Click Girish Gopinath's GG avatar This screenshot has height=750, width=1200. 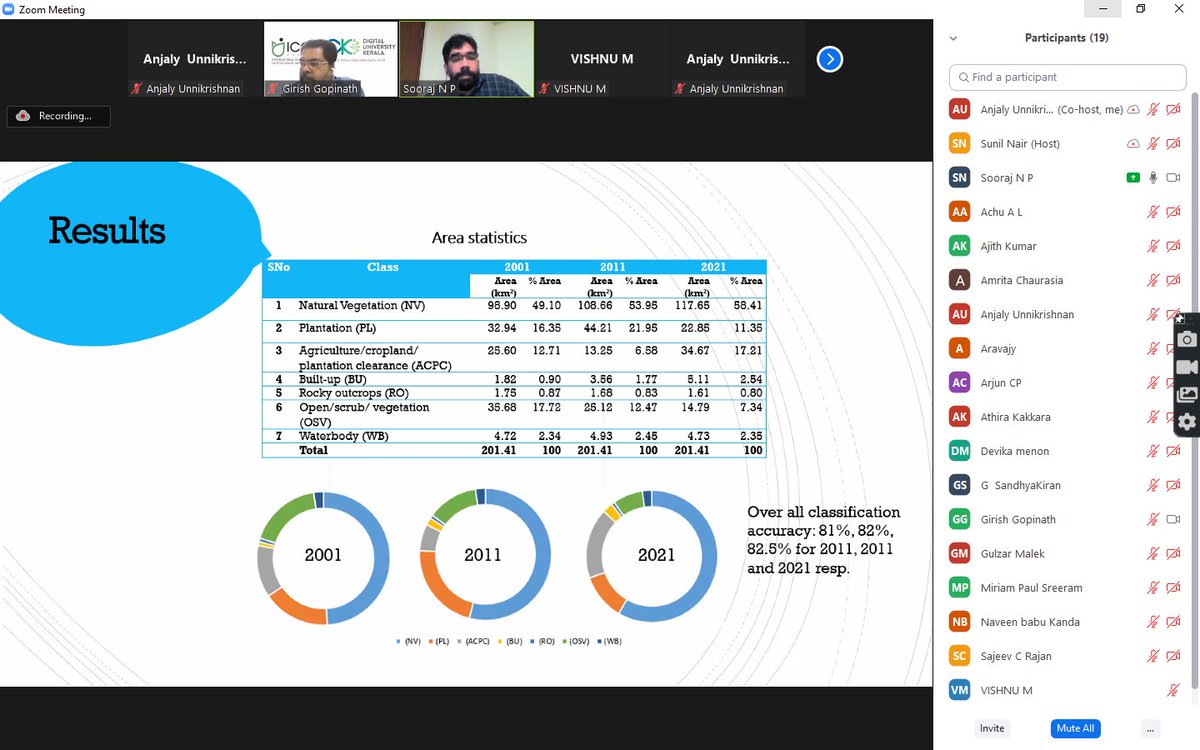960,519
